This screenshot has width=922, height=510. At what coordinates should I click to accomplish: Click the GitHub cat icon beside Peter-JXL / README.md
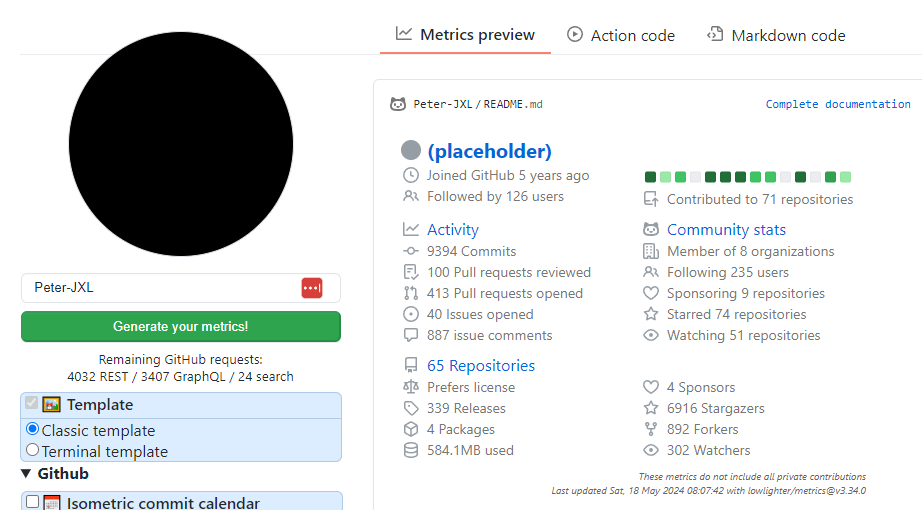tap(398, 105)
